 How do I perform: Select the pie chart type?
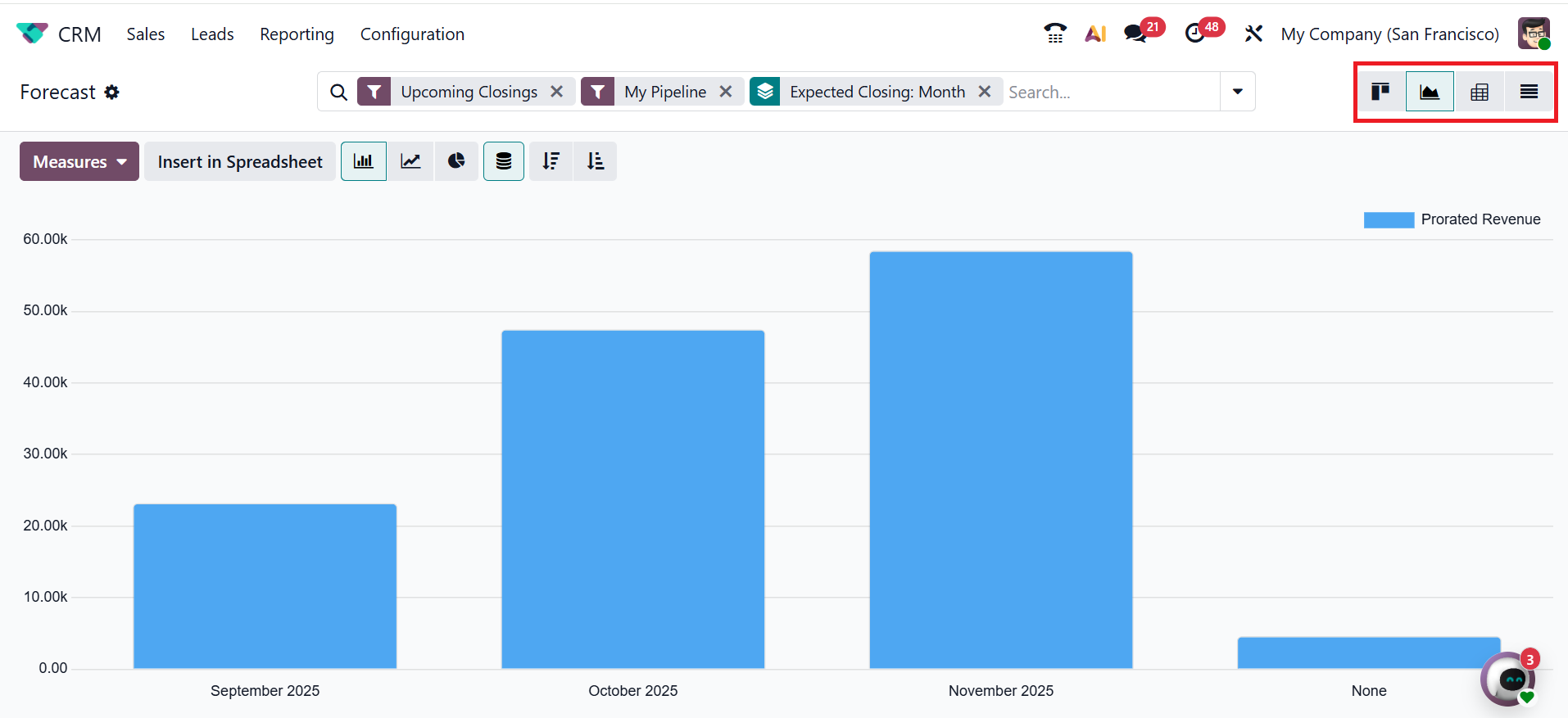point(456,161)
